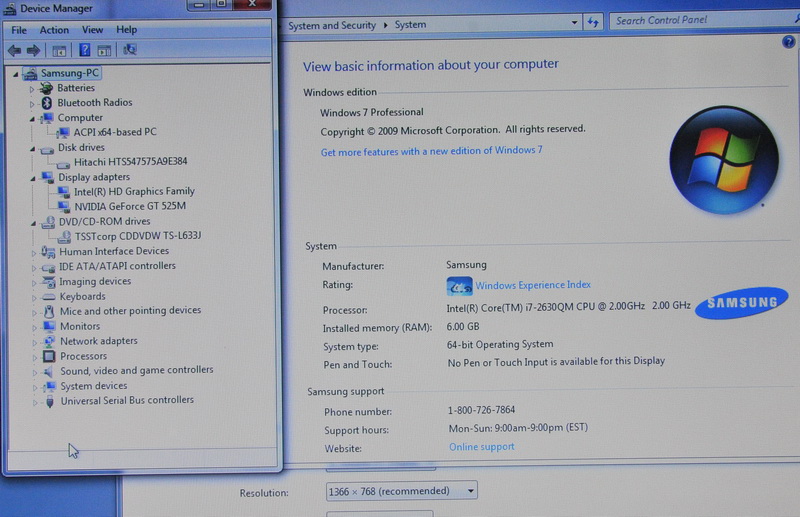This screenshot has width=800, height=517.
Task: Click the Keyboards icon
Action: (49, 297)
